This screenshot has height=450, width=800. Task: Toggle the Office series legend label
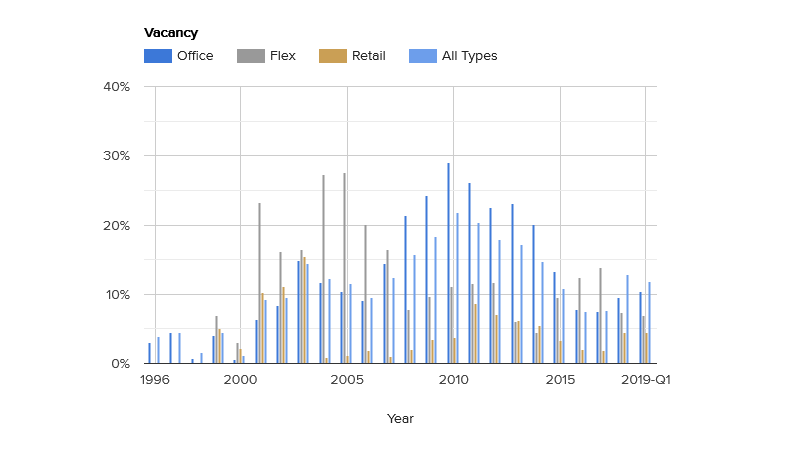click(195, 56)
